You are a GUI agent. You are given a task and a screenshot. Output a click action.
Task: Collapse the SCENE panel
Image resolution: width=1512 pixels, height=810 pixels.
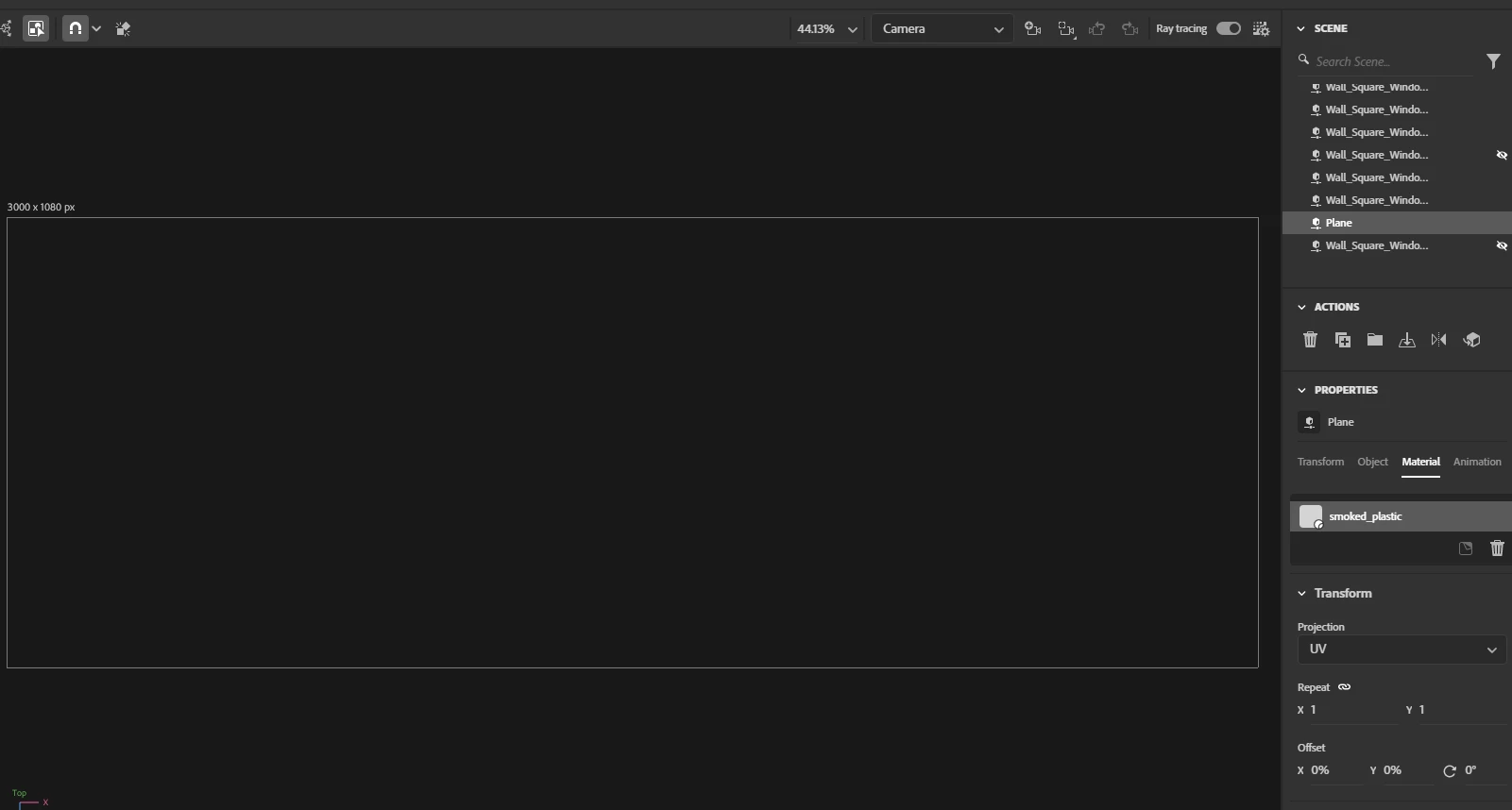point(1301,28)
